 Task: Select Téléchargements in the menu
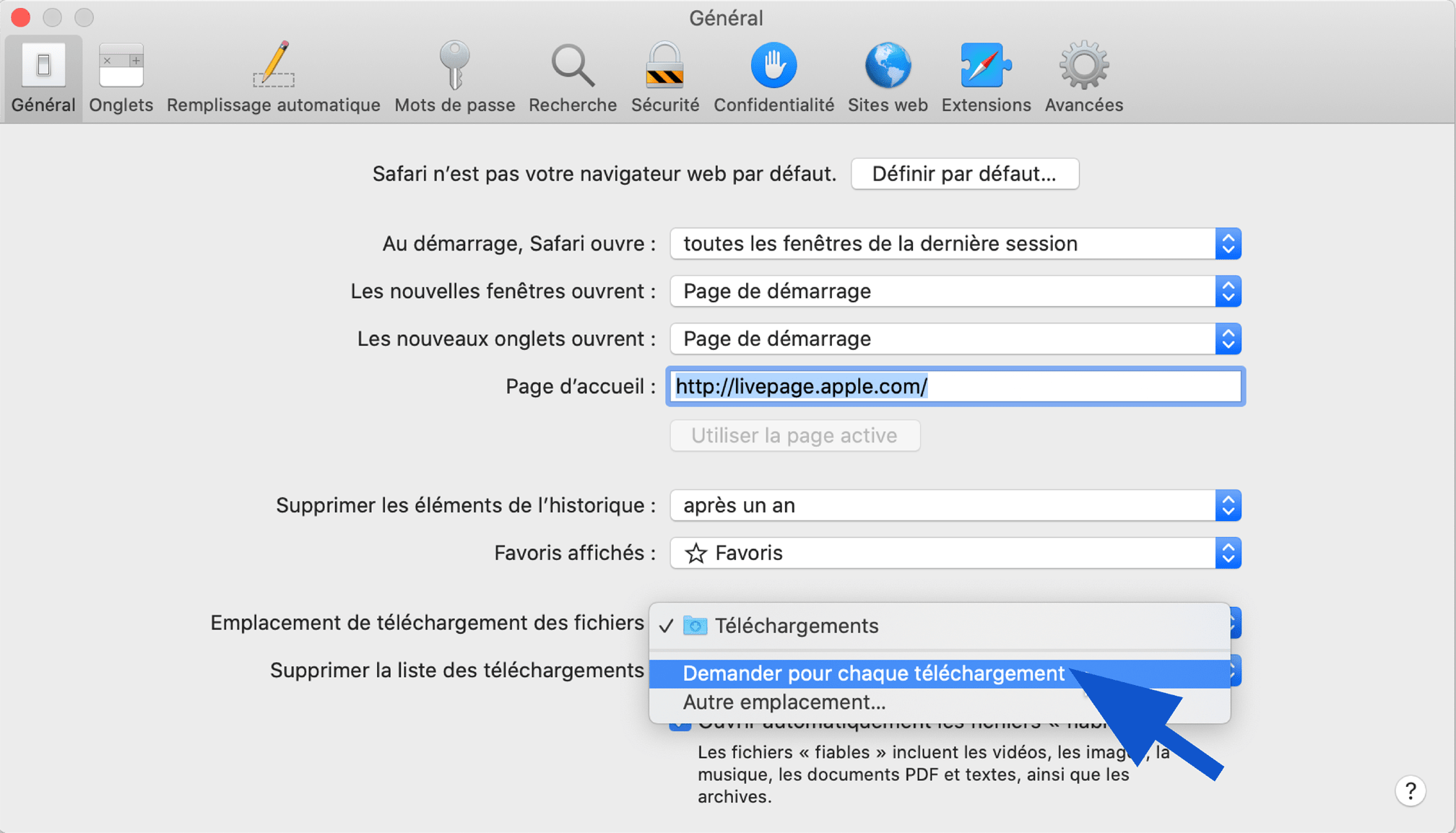click(940, 626)
